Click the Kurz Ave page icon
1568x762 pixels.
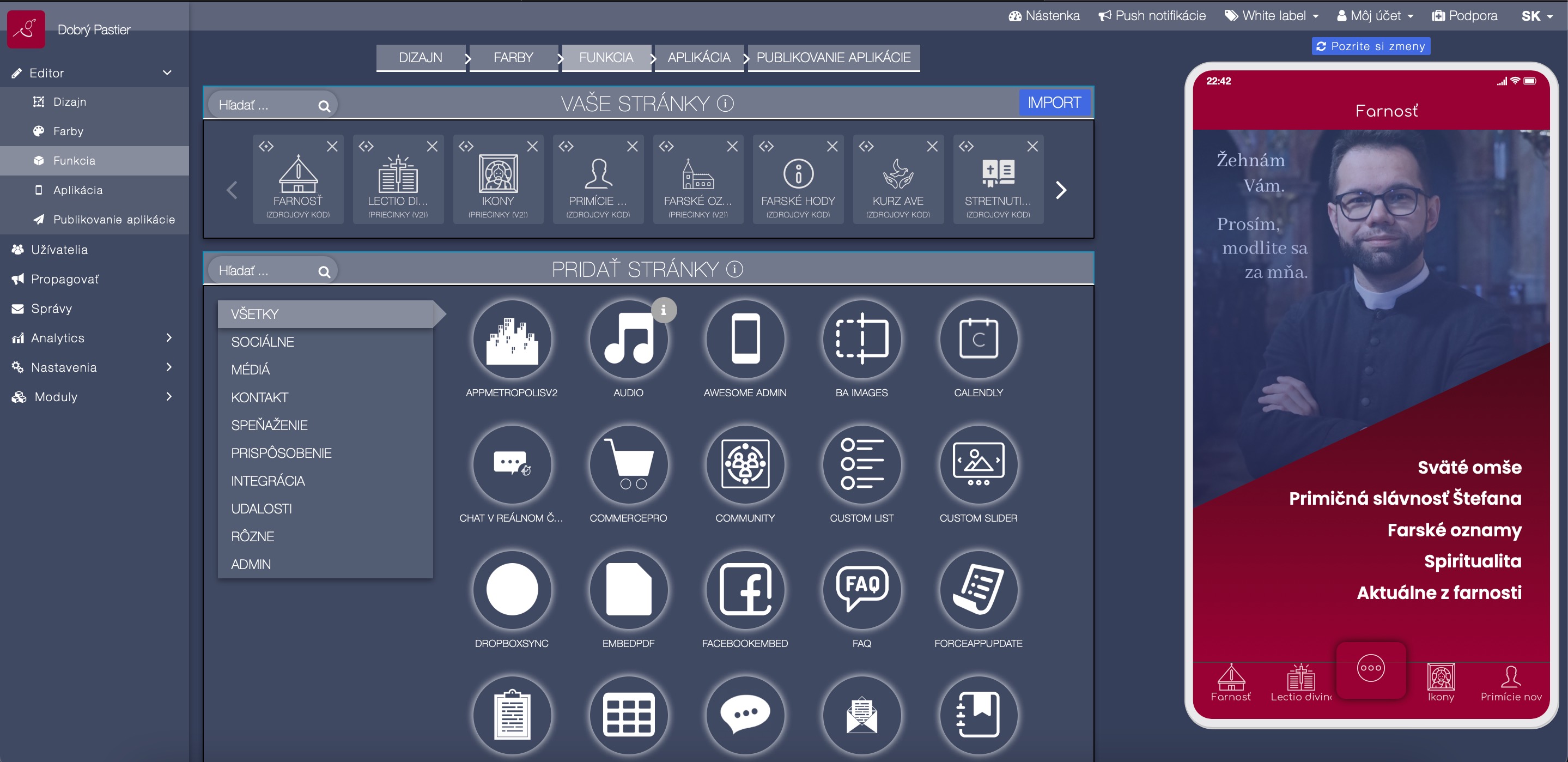tap(897, 175)
